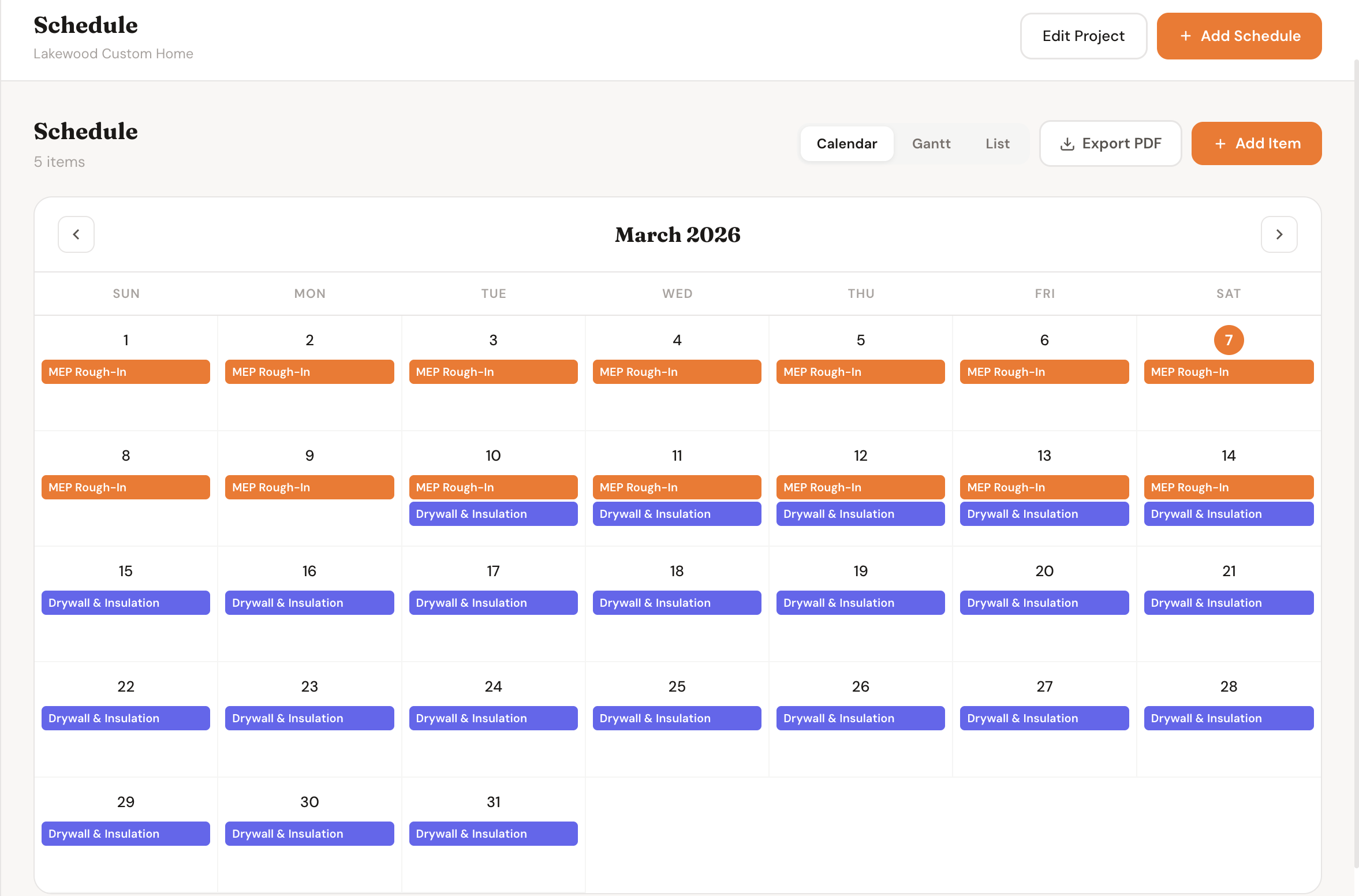Click the plus icon on Add Item

(1220, 143)
